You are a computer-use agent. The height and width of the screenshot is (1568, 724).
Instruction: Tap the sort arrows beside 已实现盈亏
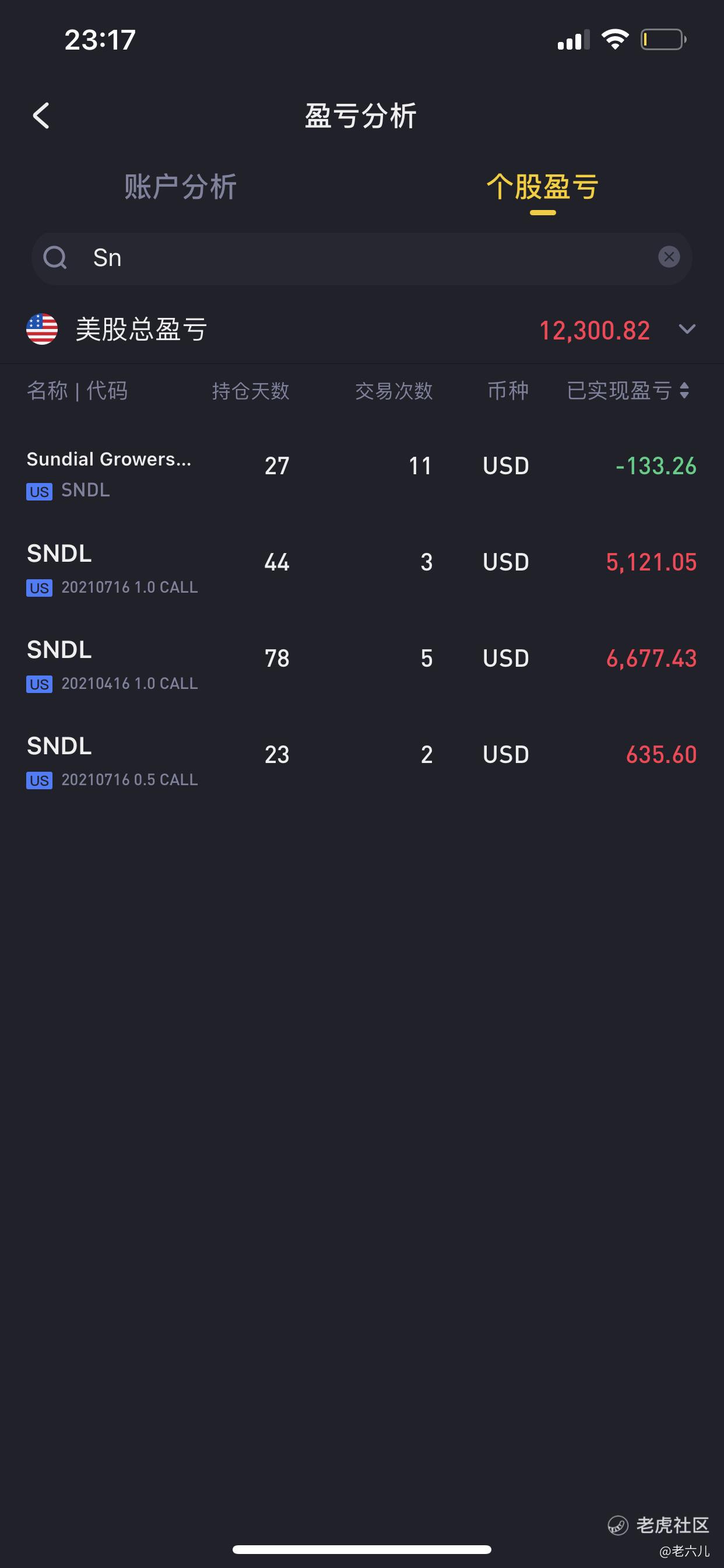coord(684,391)
